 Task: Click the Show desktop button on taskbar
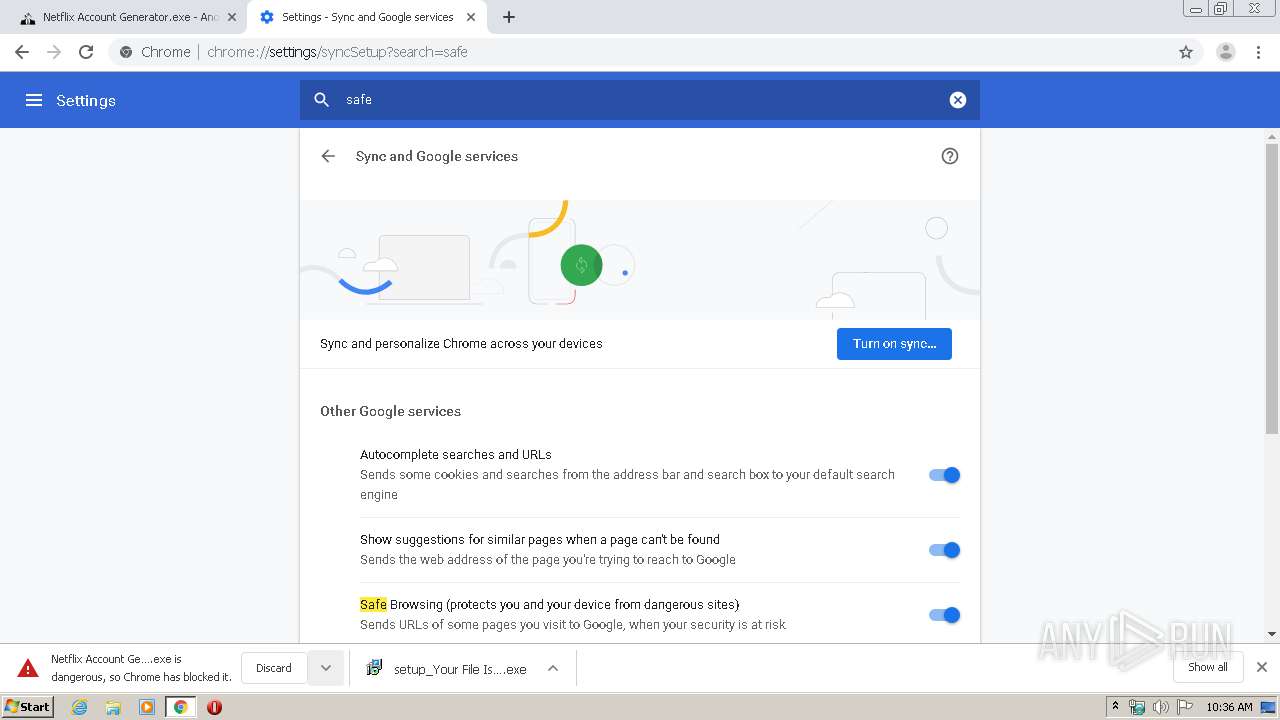1268,707
